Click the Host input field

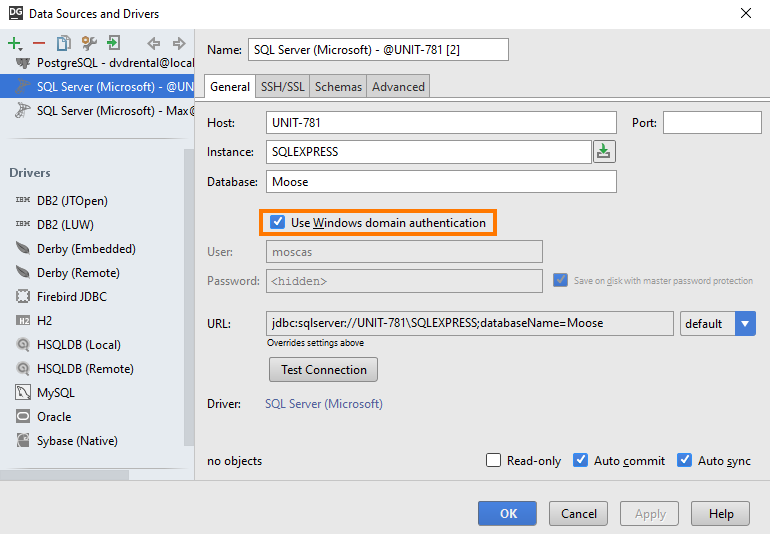click(441, 122)
